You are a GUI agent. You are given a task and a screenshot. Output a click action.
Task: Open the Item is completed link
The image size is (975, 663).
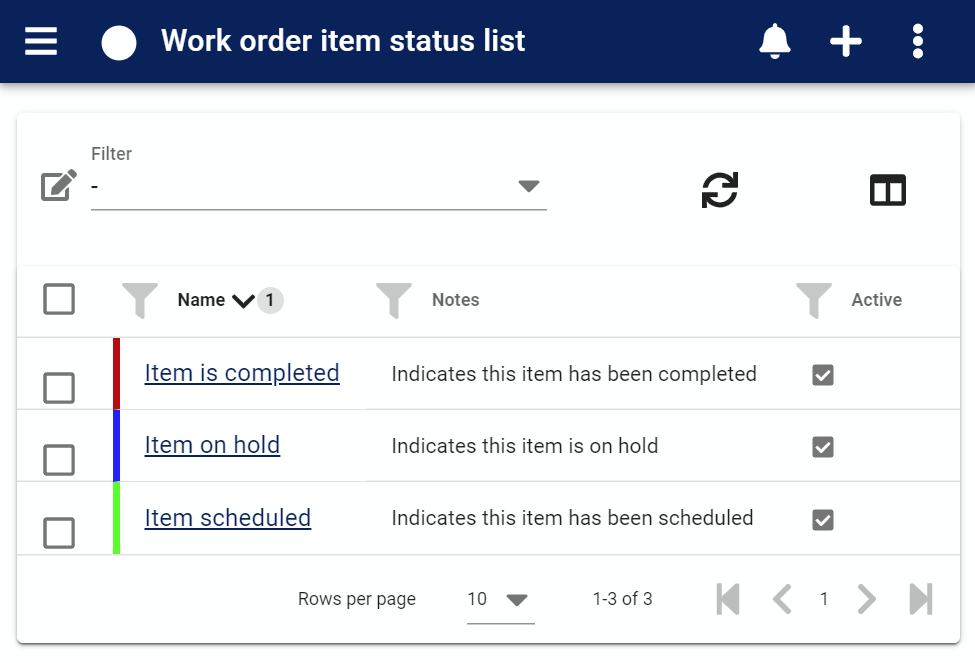(242, 373)
